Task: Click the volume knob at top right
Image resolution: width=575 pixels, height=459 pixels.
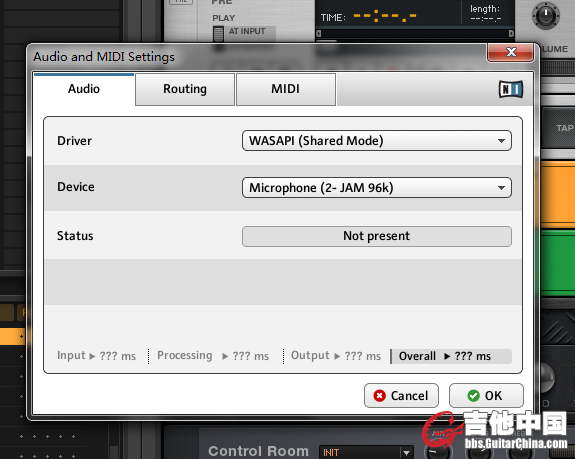Action: [546, 15]
